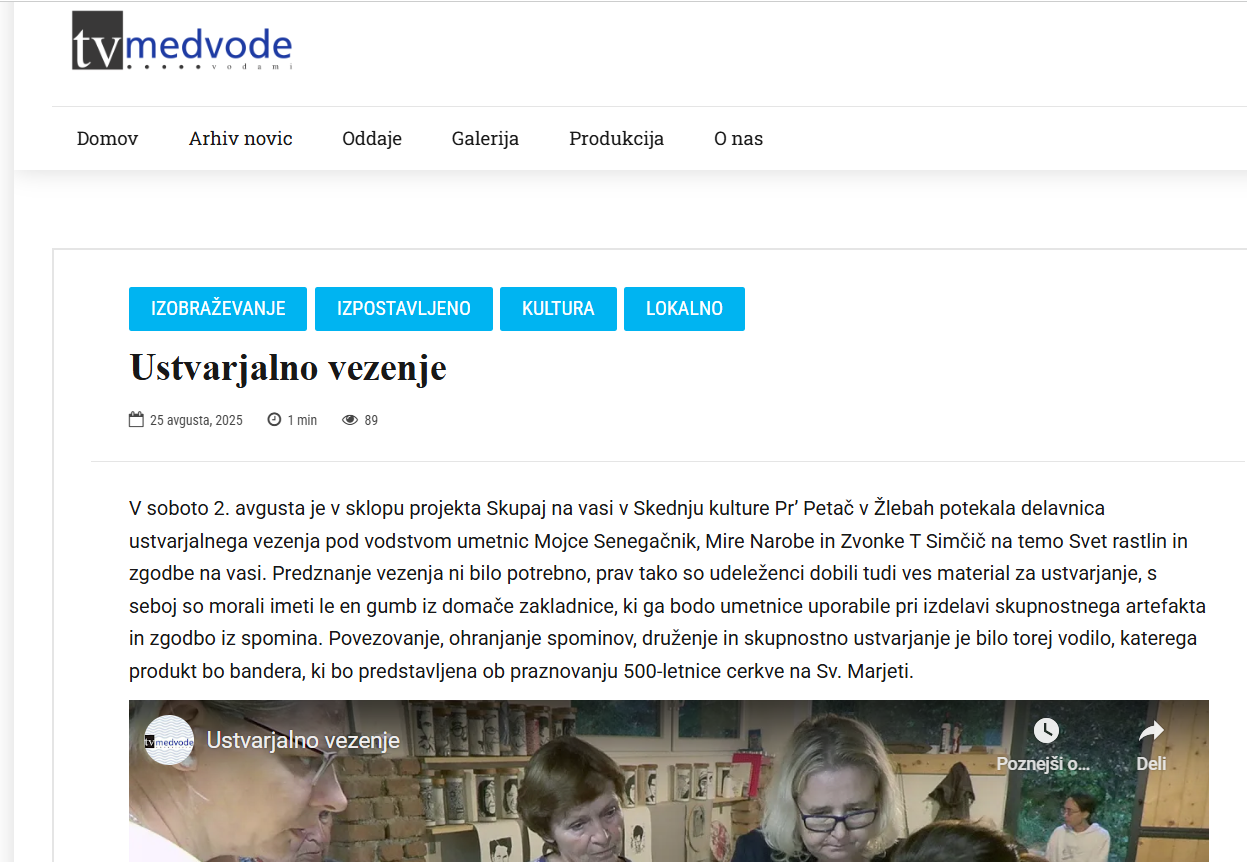Open the Galerija menu item
1247x862 pixels.
click(x=485, y=139)
